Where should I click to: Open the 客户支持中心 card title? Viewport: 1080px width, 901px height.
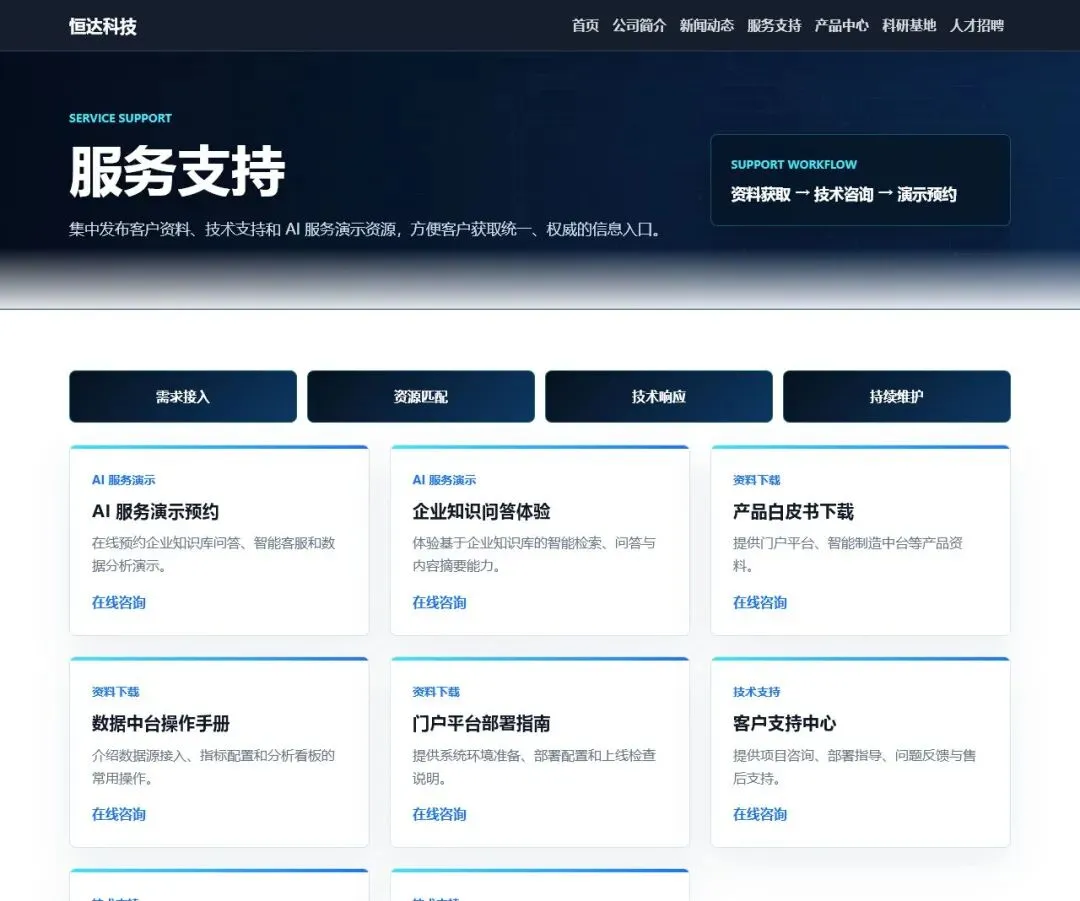(x=785, y=723)
